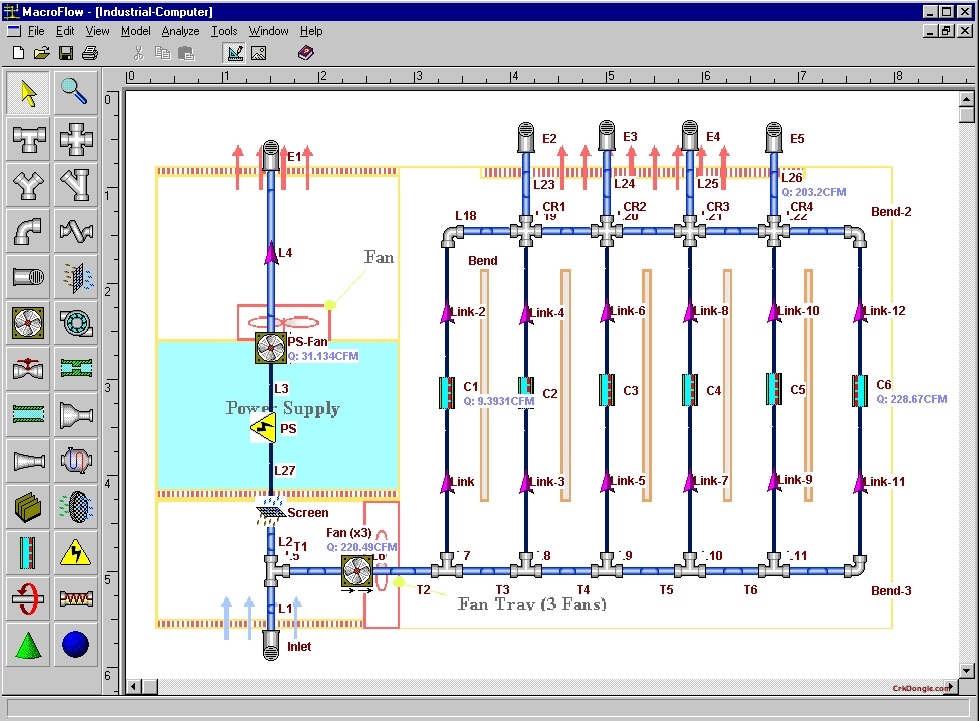Open the Analyze menu
Screen dimensions: 979x721
point(180,31)
